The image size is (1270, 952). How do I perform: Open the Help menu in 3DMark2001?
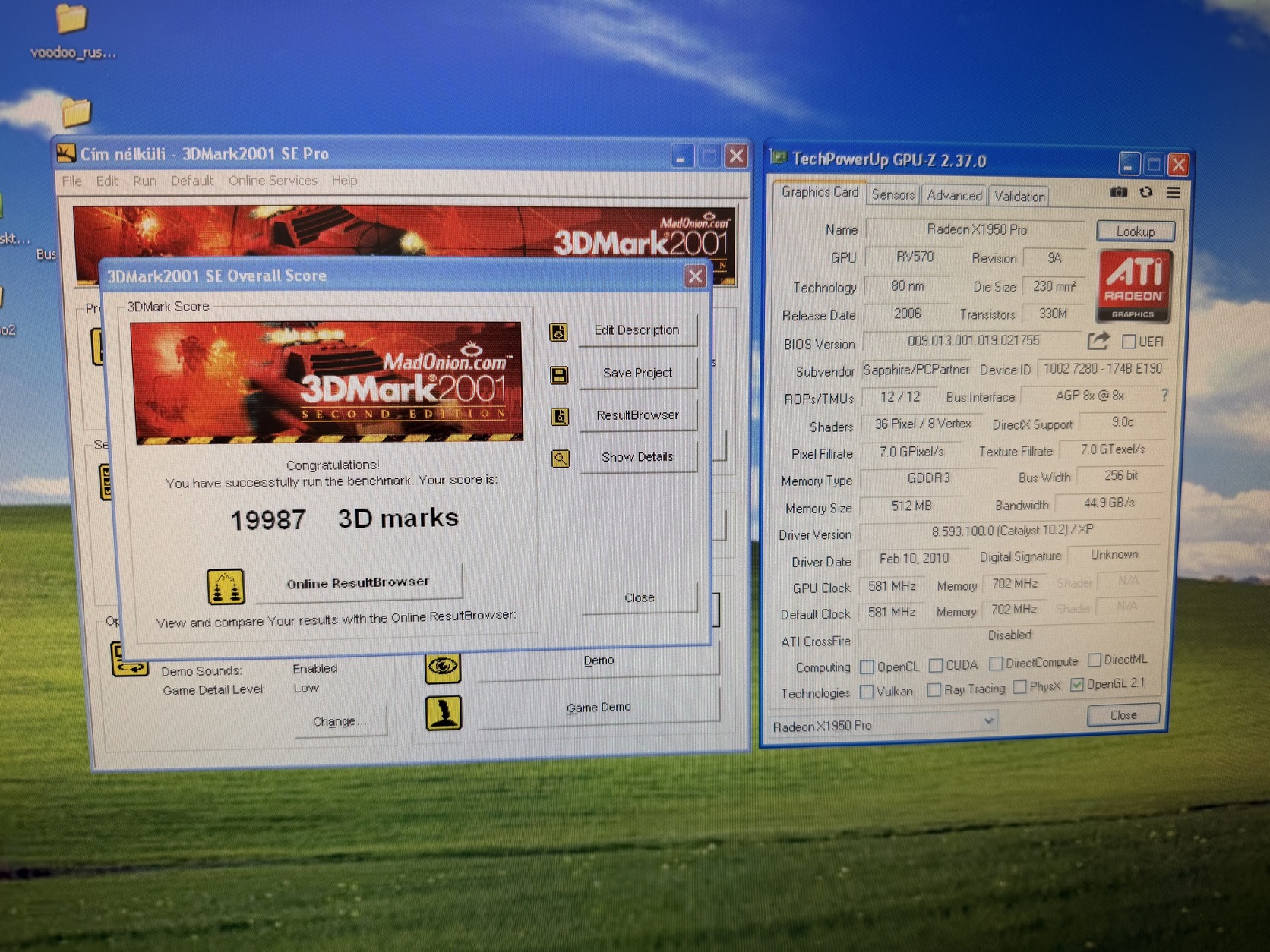click(344, 181)
